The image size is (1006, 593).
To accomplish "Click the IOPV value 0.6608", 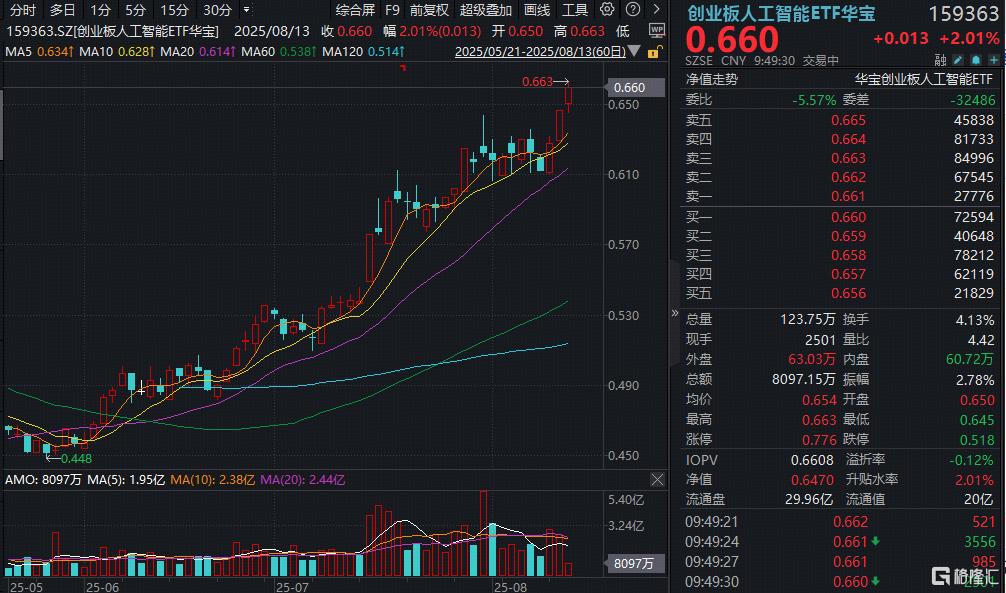I will (812, 460).
